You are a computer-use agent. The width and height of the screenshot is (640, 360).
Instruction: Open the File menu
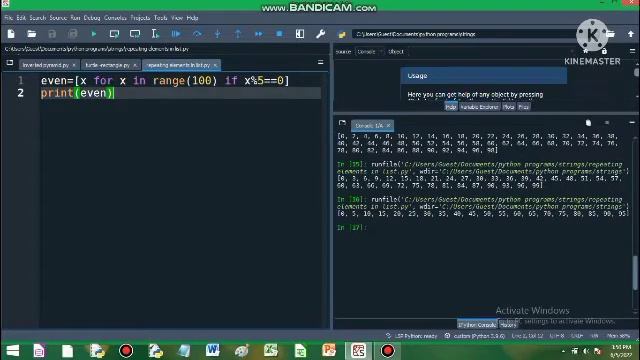(x=9, y=18)
